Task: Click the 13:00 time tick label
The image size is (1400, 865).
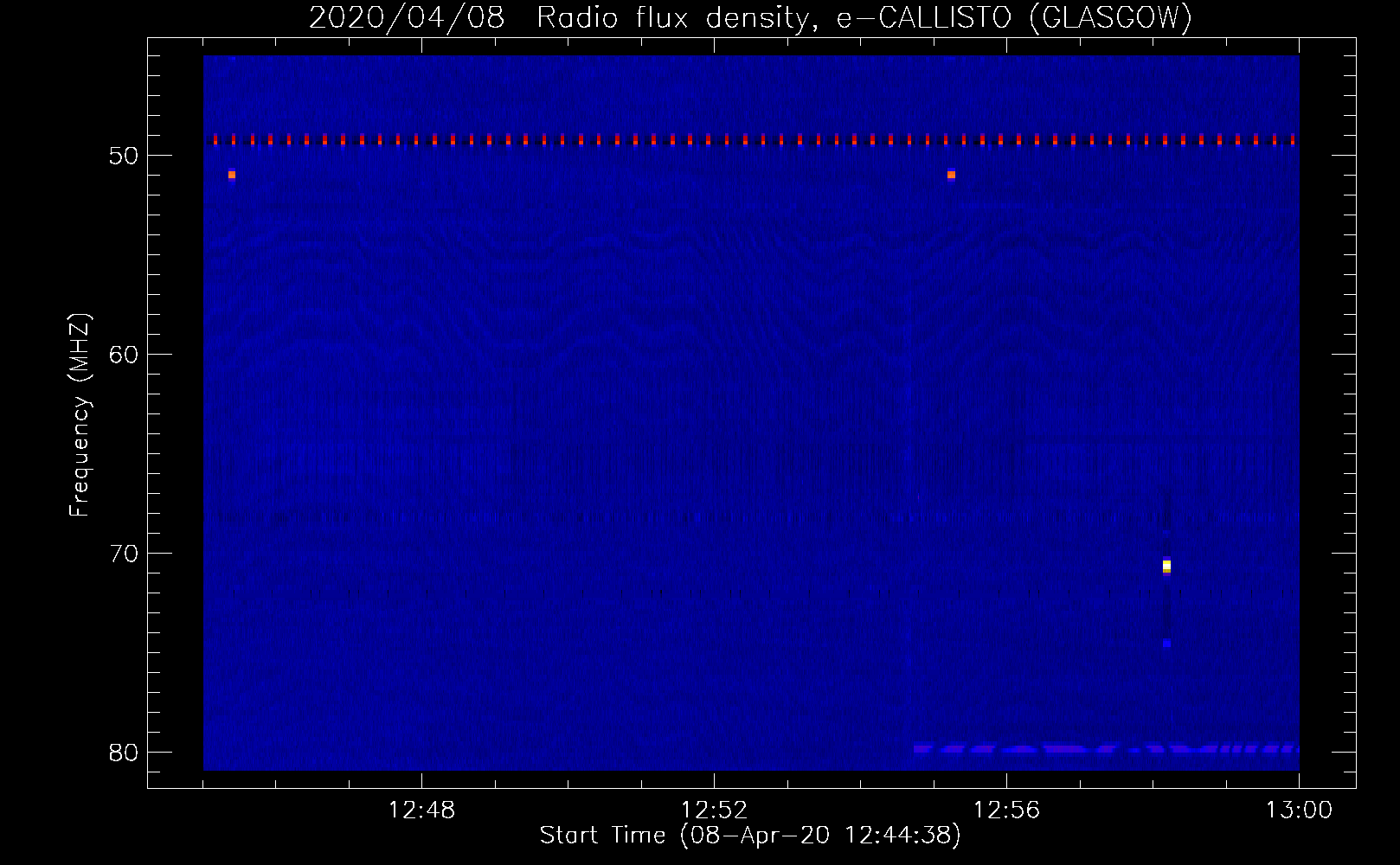Action: click(x=1299, y=811)
